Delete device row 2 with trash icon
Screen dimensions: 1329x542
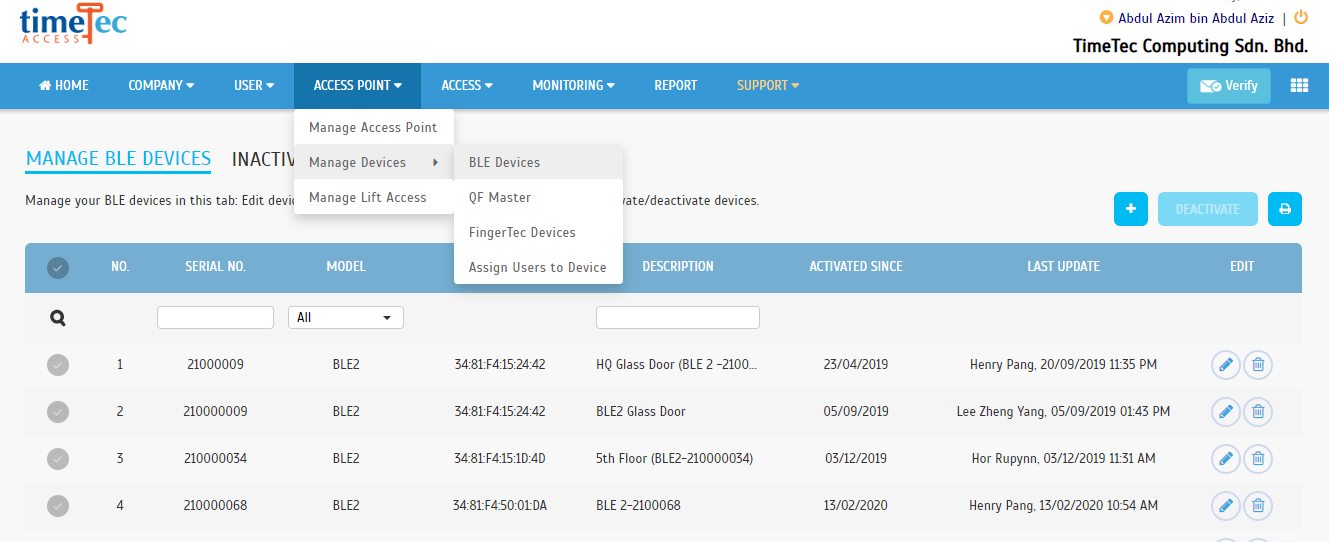(1258, 411)
